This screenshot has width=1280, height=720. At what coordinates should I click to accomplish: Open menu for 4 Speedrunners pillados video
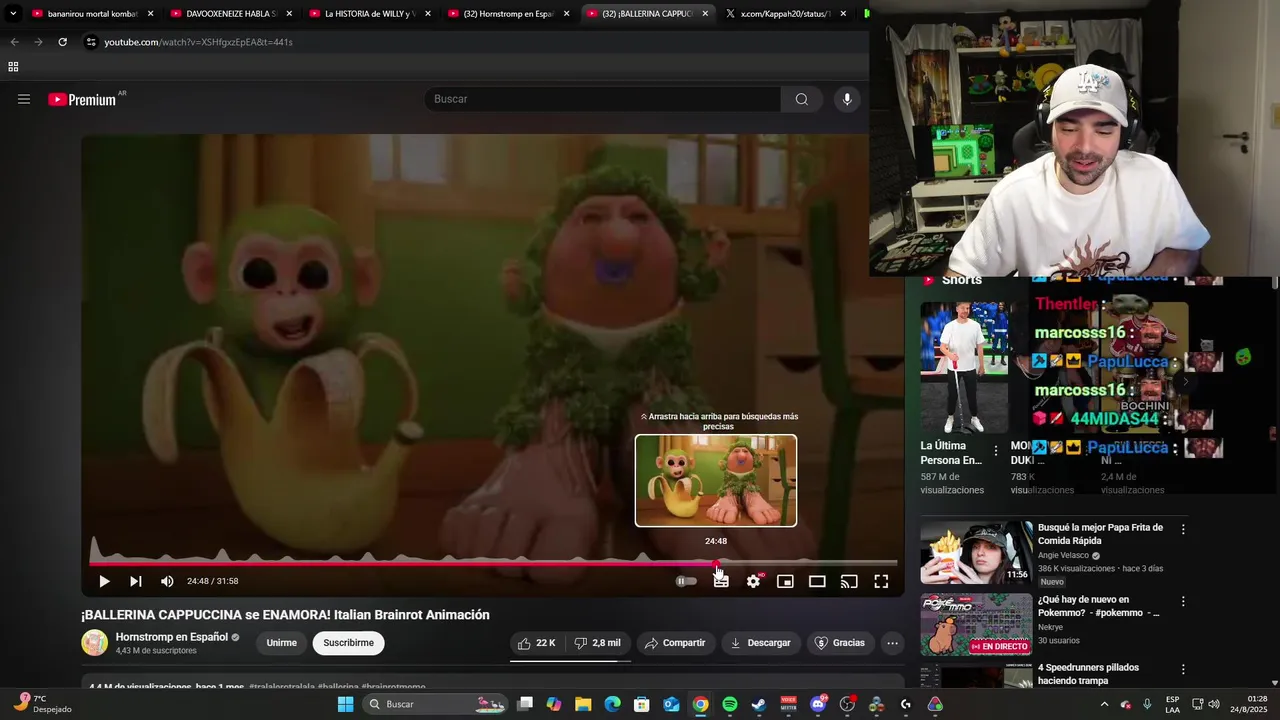[x=1183, y=669]
